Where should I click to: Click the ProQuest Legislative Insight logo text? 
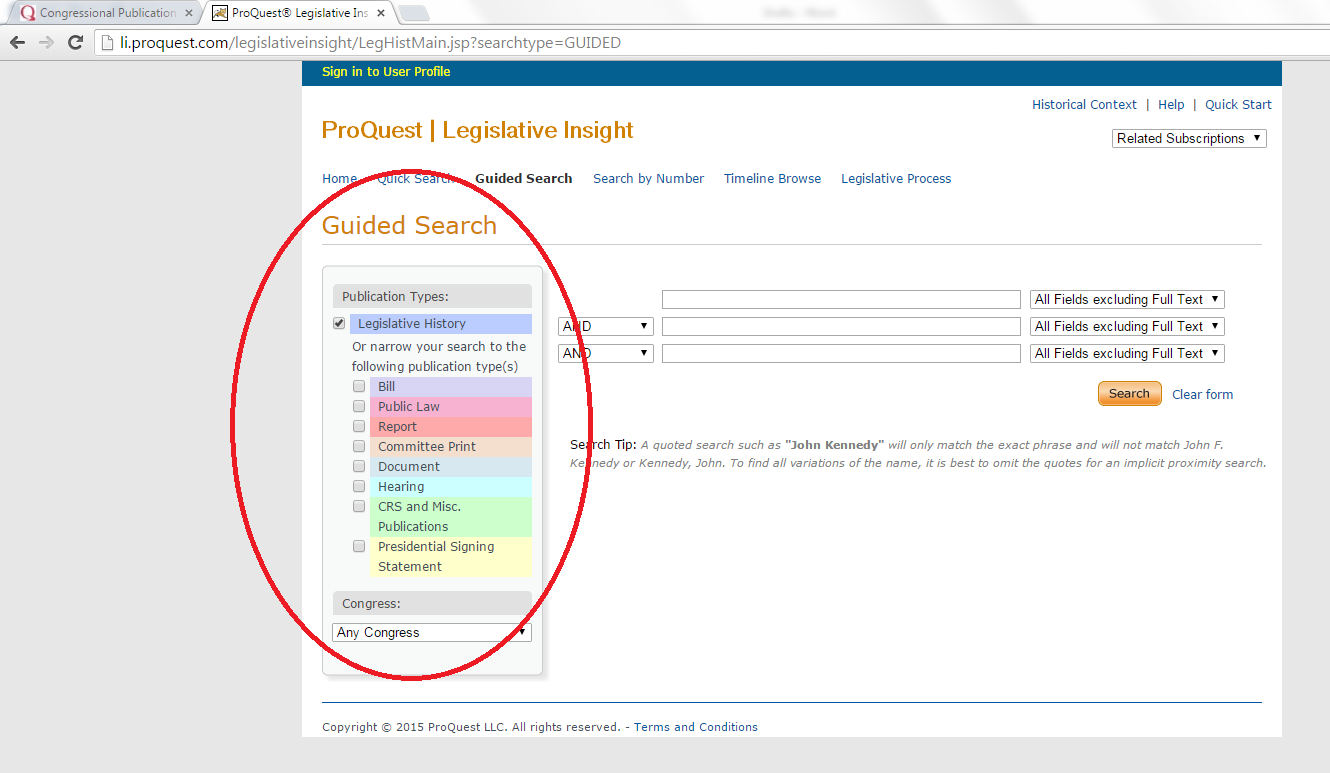pyautogui.click(x=477, y=130)
